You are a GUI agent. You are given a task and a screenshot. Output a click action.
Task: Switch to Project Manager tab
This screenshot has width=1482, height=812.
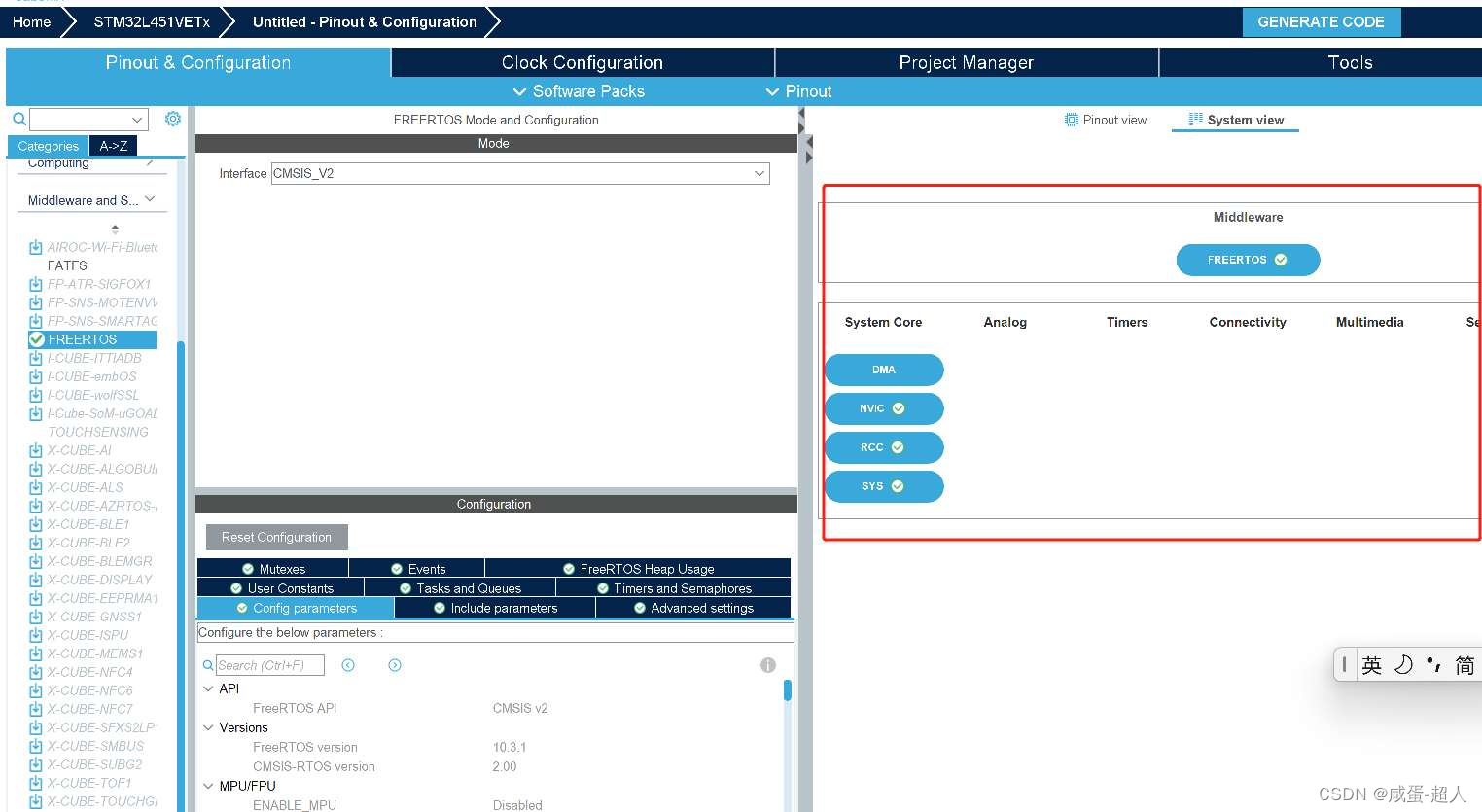point(967,62)
